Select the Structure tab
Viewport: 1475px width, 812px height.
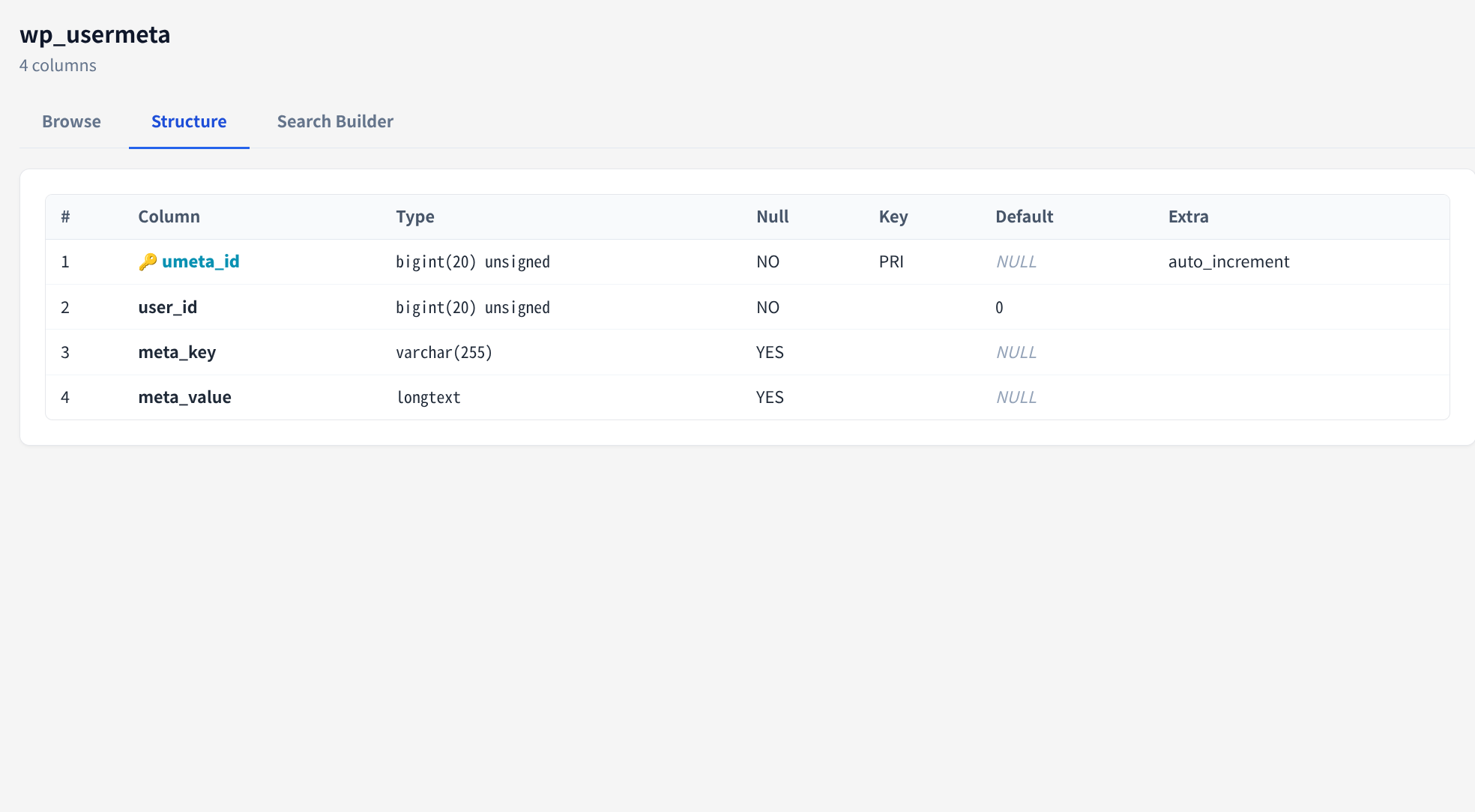188,121
